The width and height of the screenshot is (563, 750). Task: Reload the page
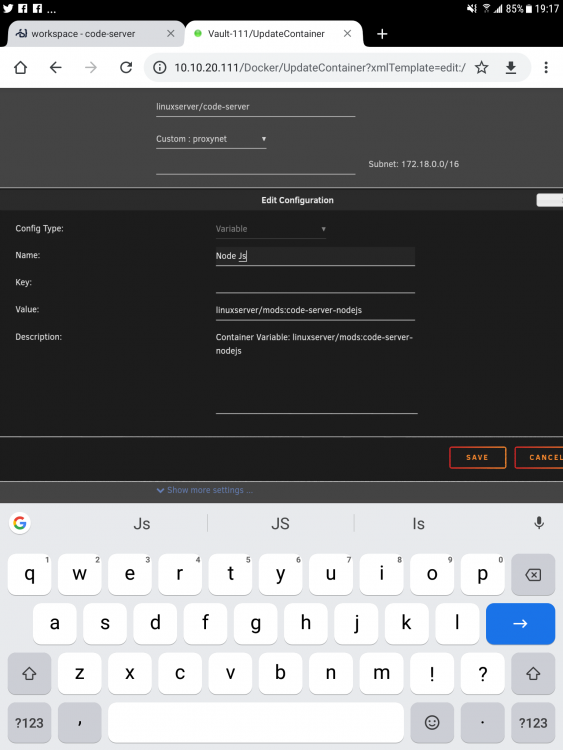point(126,67)
